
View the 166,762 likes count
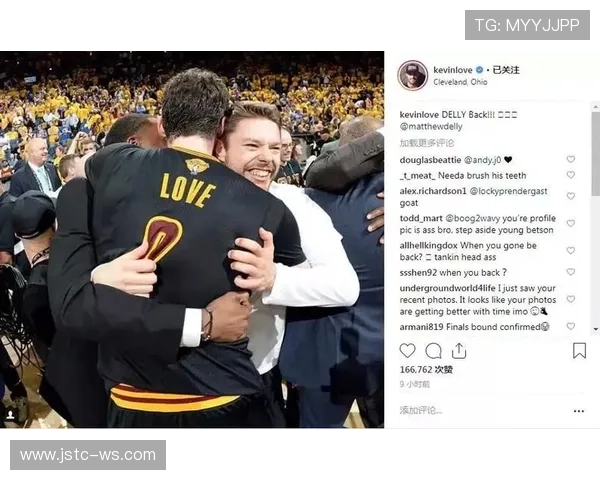(x=426, y=370)
